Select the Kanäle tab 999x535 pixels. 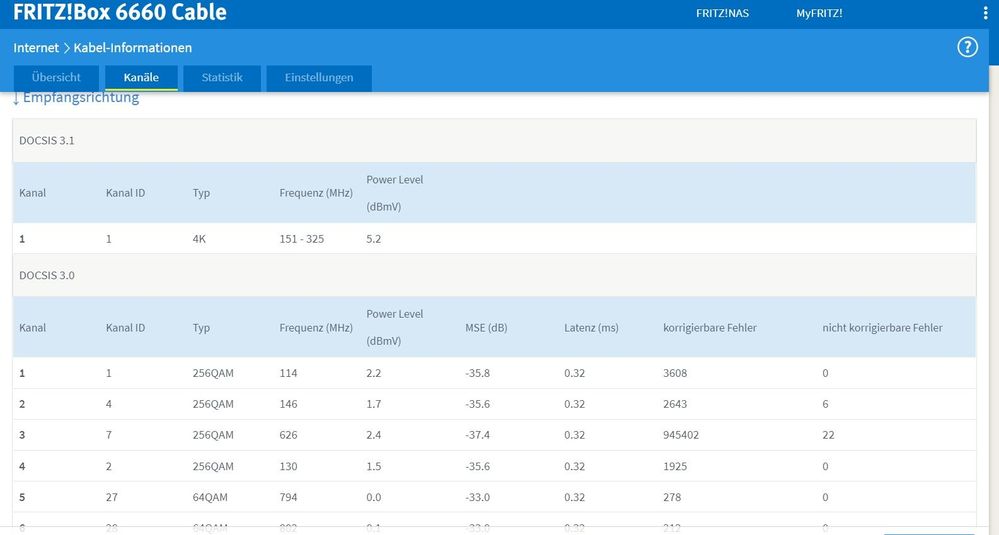click(x=141, y=78)
